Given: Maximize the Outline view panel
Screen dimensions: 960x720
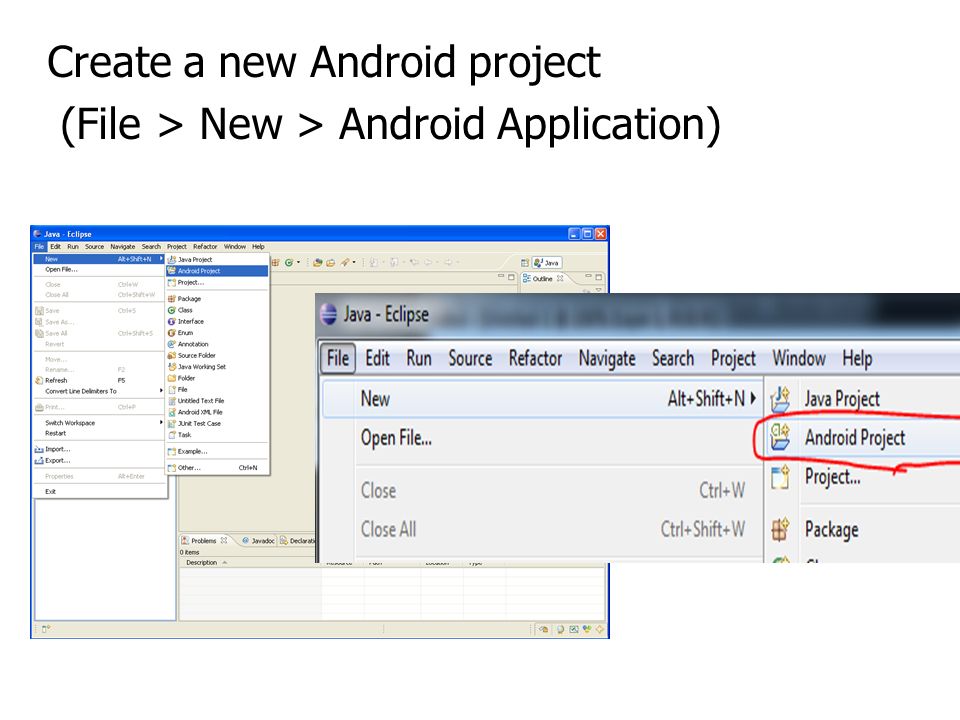Looking at the screenshot, I should [599, 277].
